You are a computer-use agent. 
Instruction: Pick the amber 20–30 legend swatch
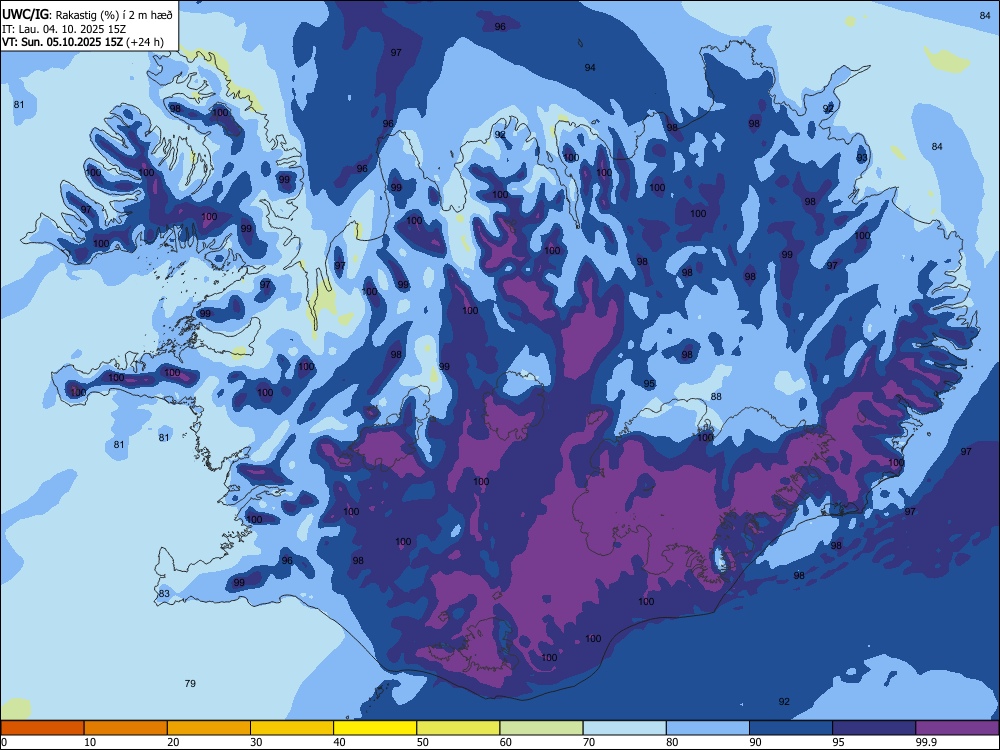(x=209, y=728)
